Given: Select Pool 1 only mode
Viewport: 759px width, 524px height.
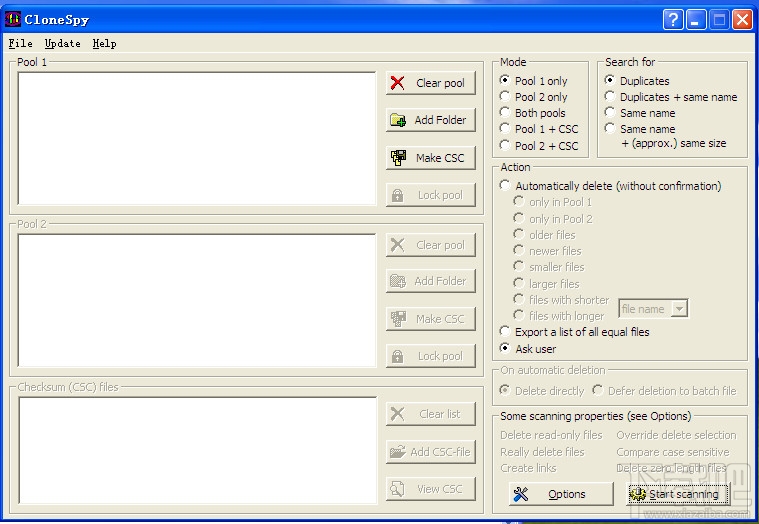Looking at the screenshot, I should (533, 81).
